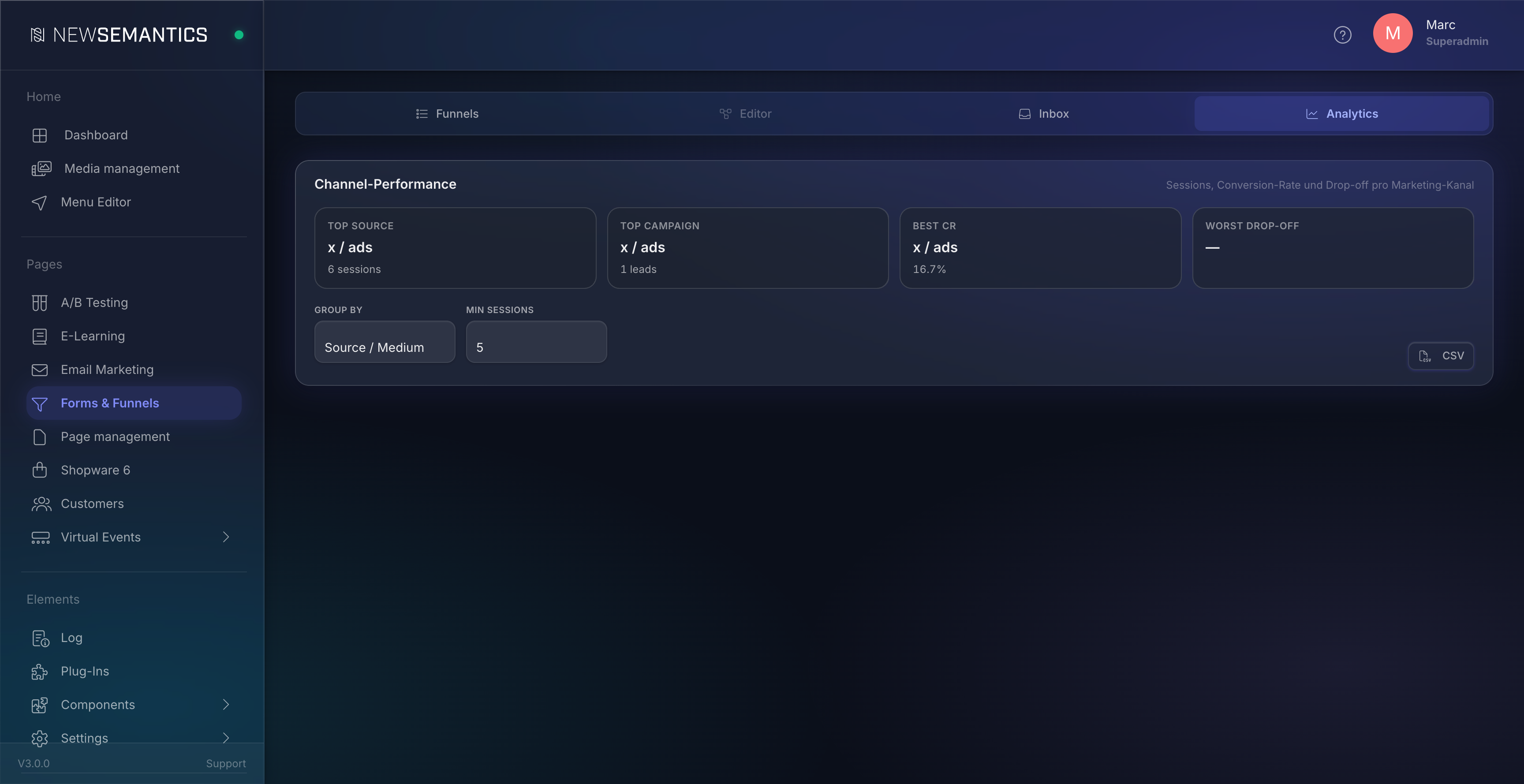The width and height of the screenshot is (1524, 784).
Task: Go to A/B Testing page
Action: click(134, 303)
